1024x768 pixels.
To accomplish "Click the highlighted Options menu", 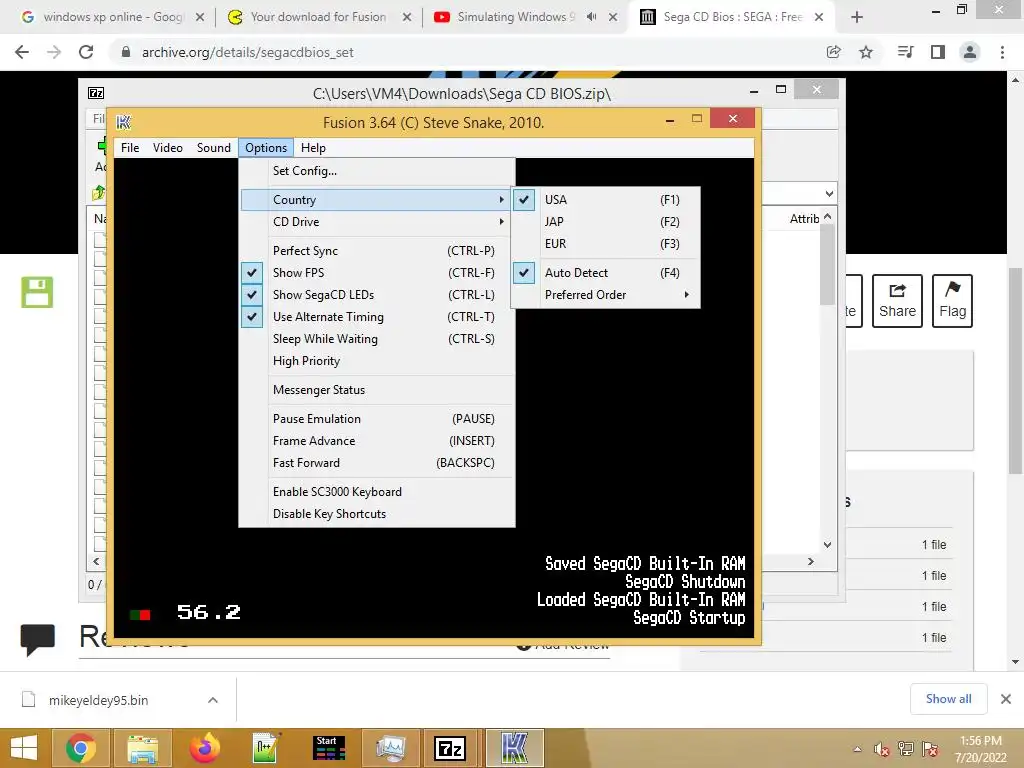I will [266, 148].
